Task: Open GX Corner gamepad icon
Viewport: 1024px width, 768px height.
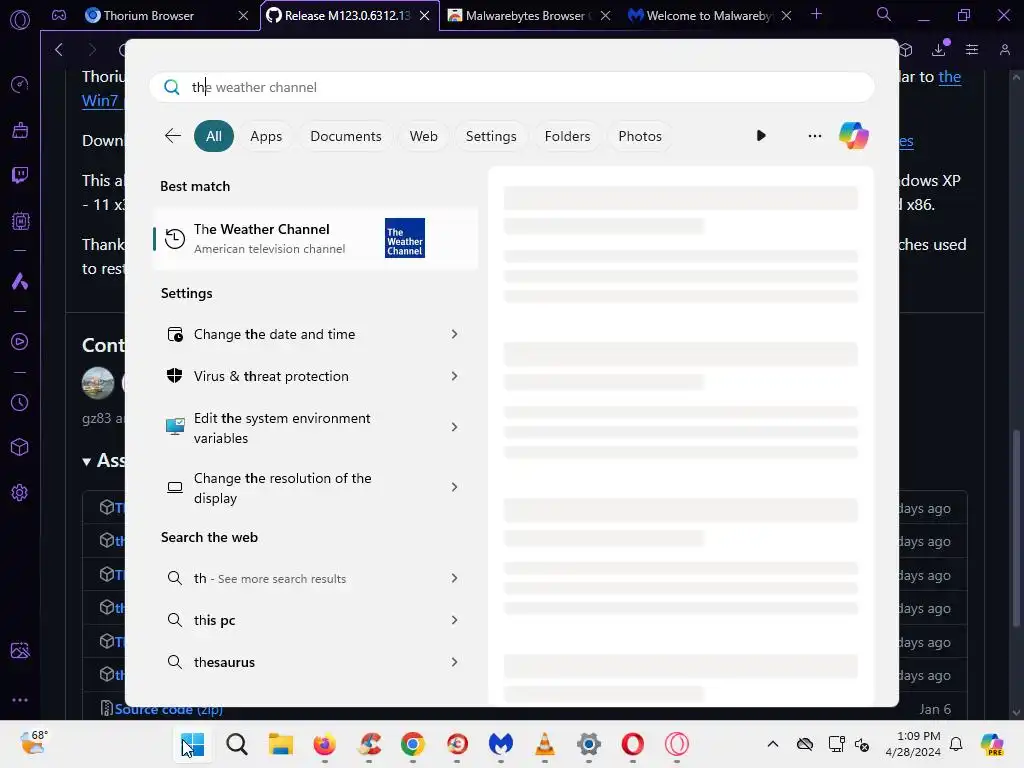Action: (x=59, y=15)
